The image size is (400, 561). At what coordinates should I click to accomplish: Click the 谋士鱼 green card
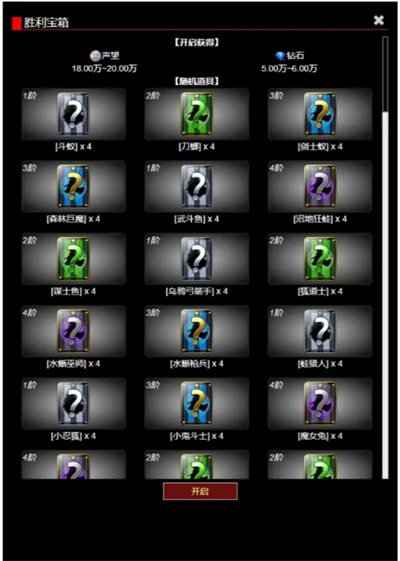[73, 258]
